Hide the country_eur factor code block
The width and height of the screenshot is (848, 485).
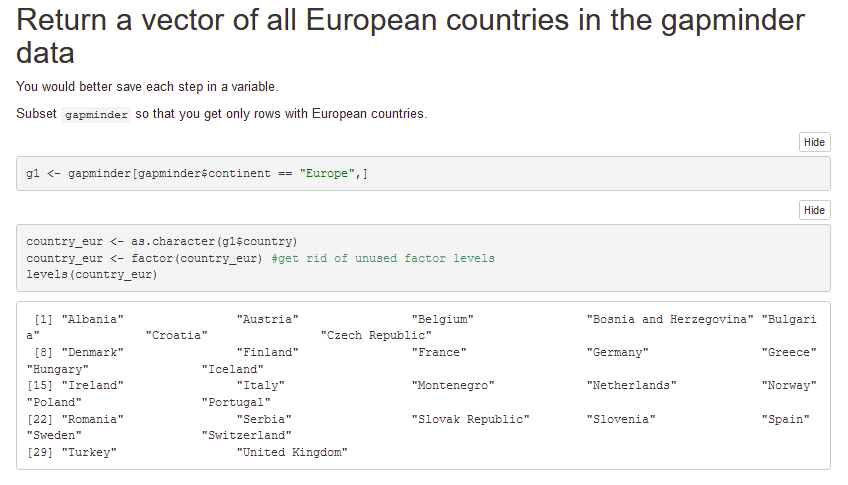pos(814,210)
